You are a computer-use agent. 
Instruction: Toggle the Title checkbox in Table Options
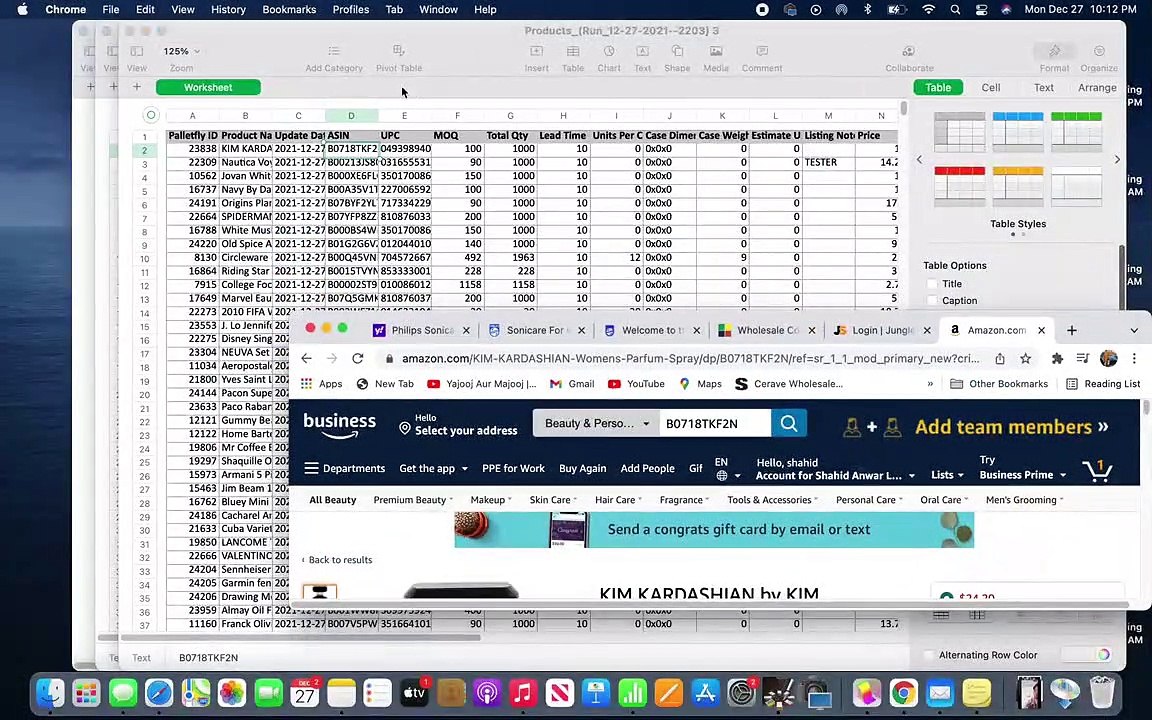(932, 284)
